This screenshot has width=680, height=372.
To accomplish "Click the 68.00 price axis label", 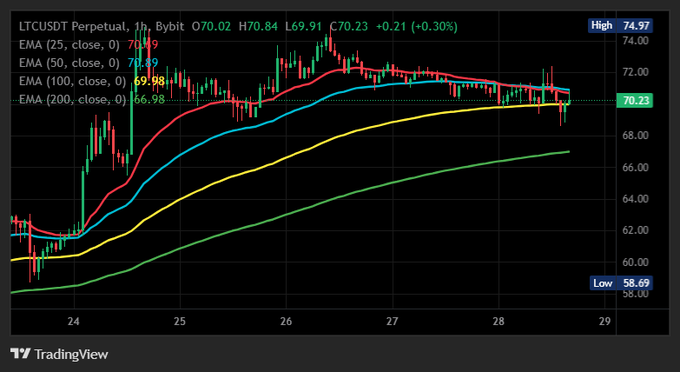I will (x=636, y=136).
